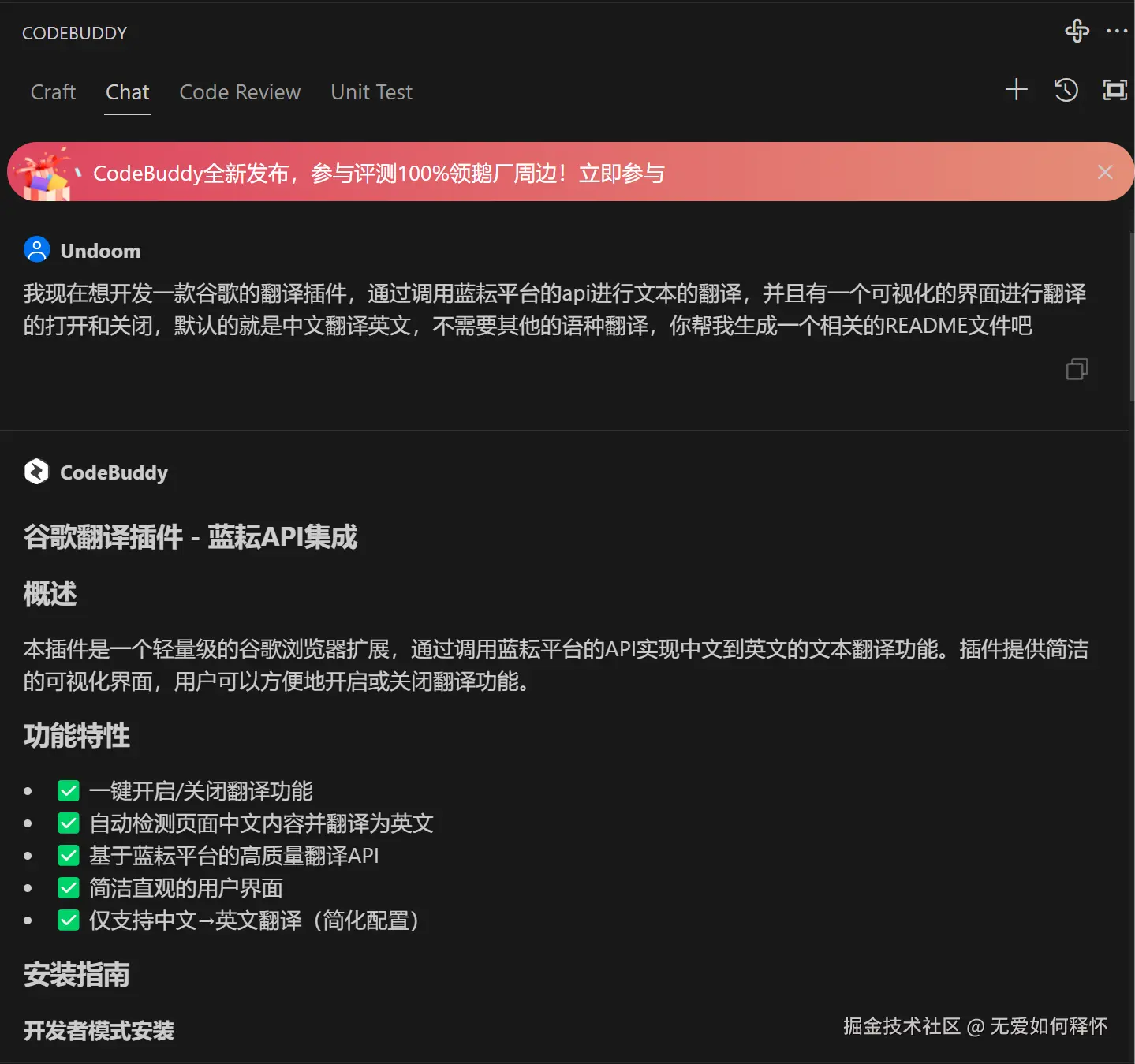This screenshot has width=1135, height=1064.
Task: Click the 开发者模式安装 subheading
Action: [99, 1030]
